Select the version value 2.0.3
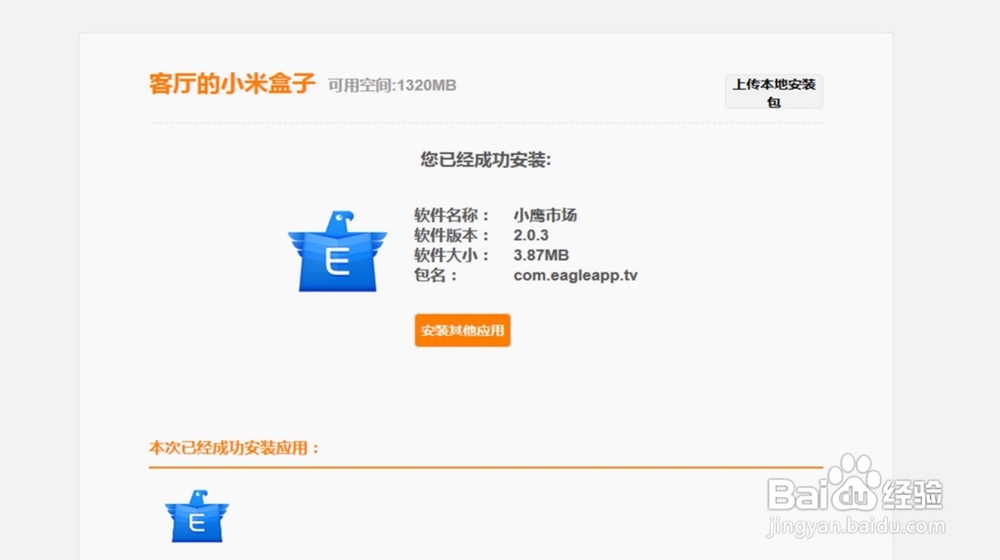This screenshot has width=1000, height=560. click(531, 235)
